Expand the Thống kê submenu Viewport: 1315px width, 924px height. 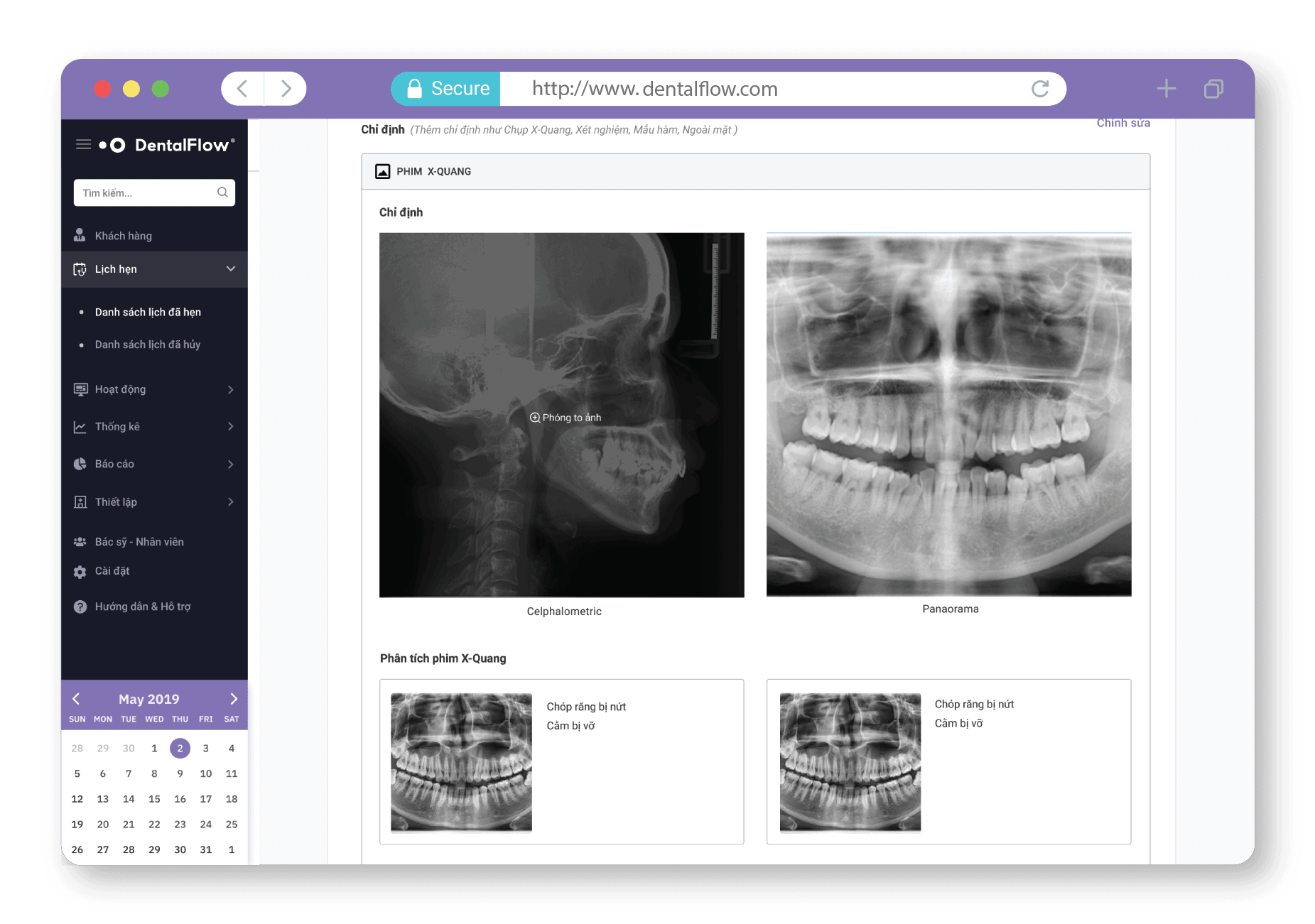click(230, 427)
